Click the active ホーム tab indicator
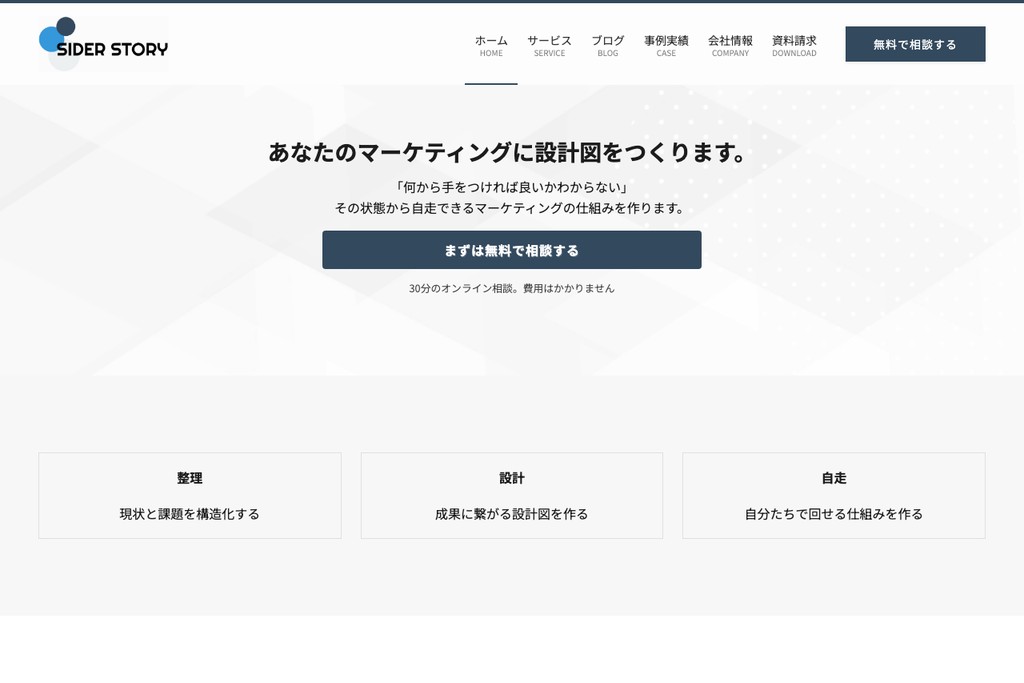Image resolution: width=1024 pixels, height=683 pixels. 490,86
